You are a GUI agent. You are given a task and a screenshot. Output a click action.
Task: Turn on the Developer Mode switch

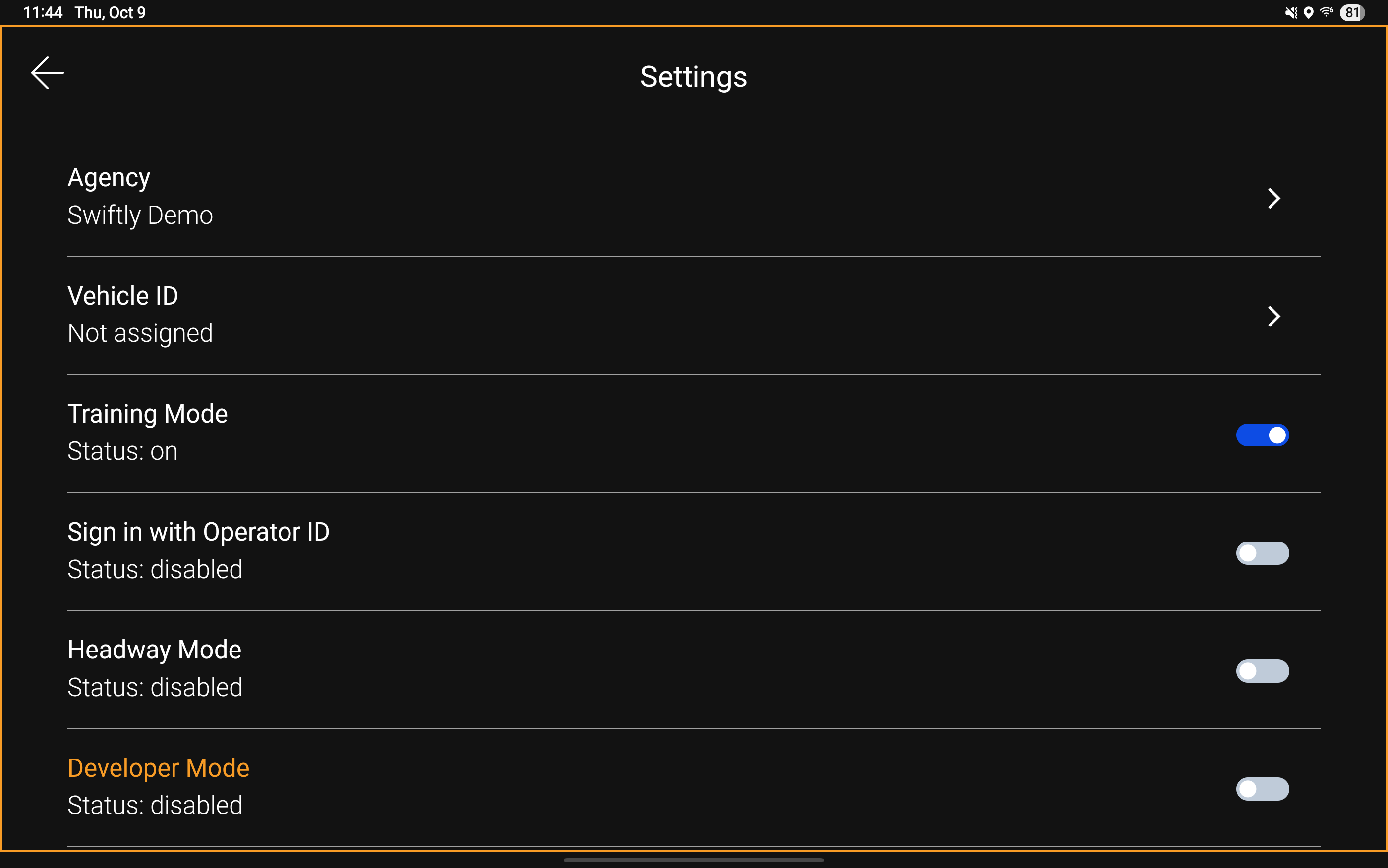(x=1262, y=789)
